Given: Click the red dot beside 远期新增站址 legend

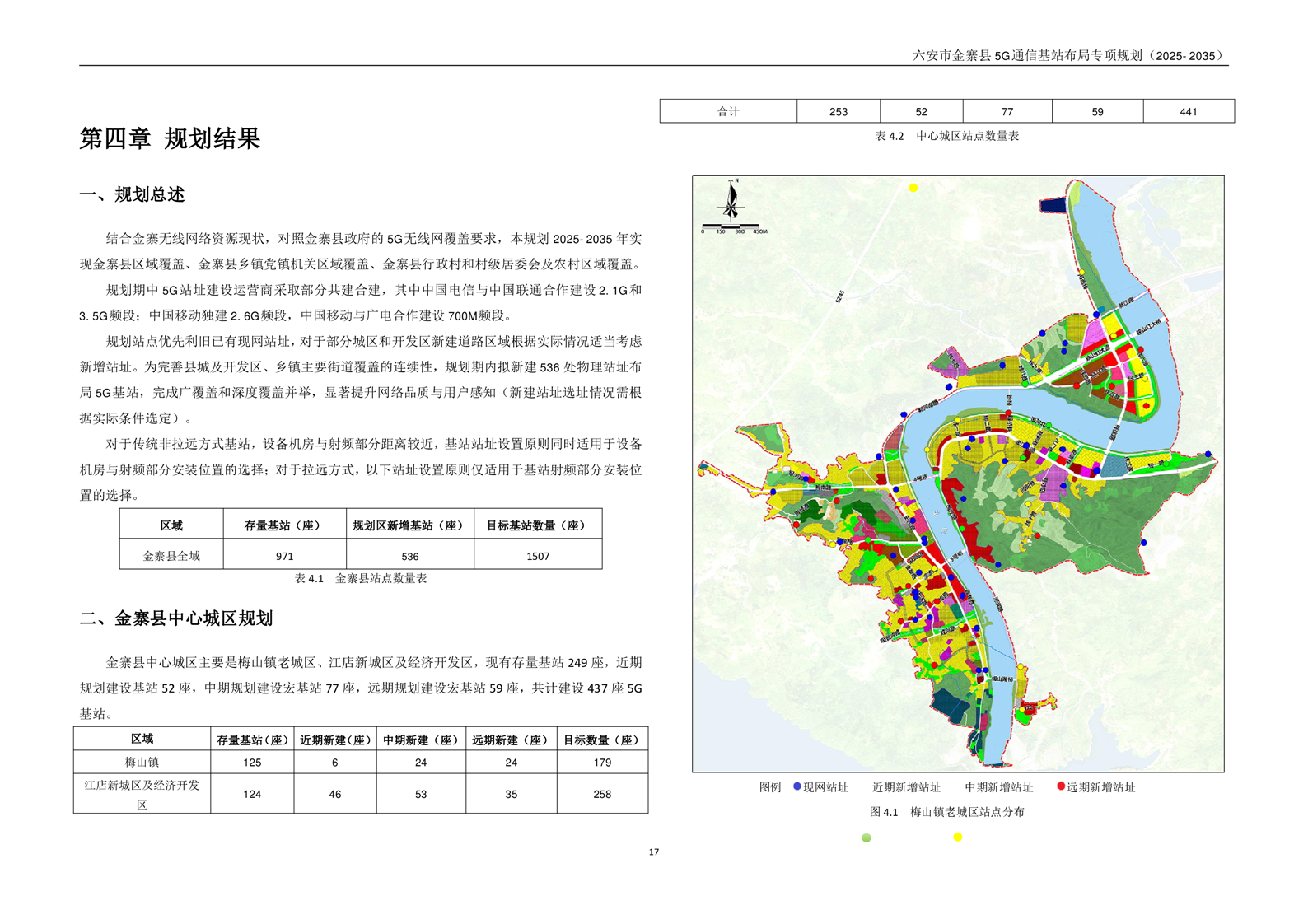Looking at the screenshot, I should 1061,786.
